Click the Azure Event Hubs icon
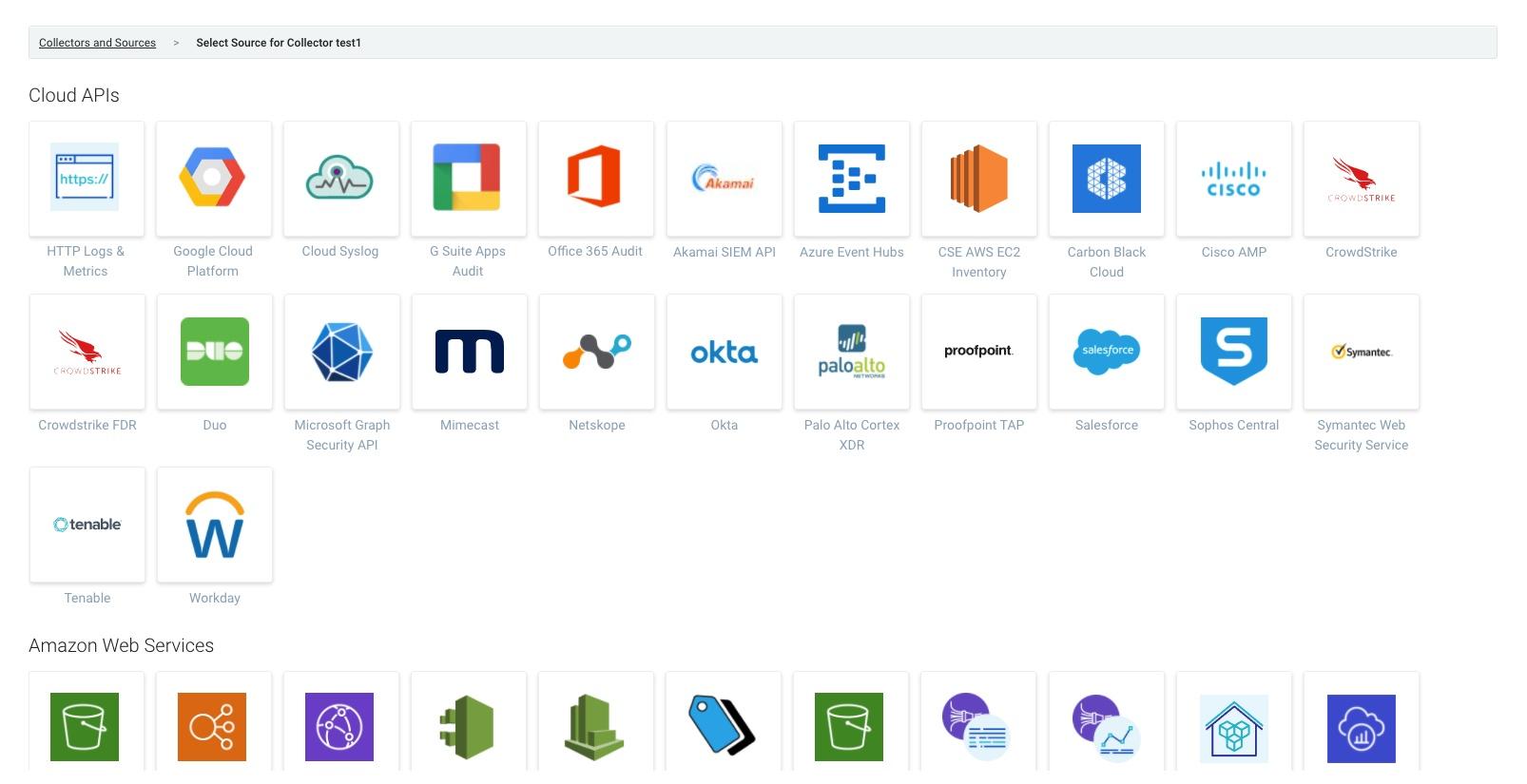 pyautogui.click(x=852, y=179)
